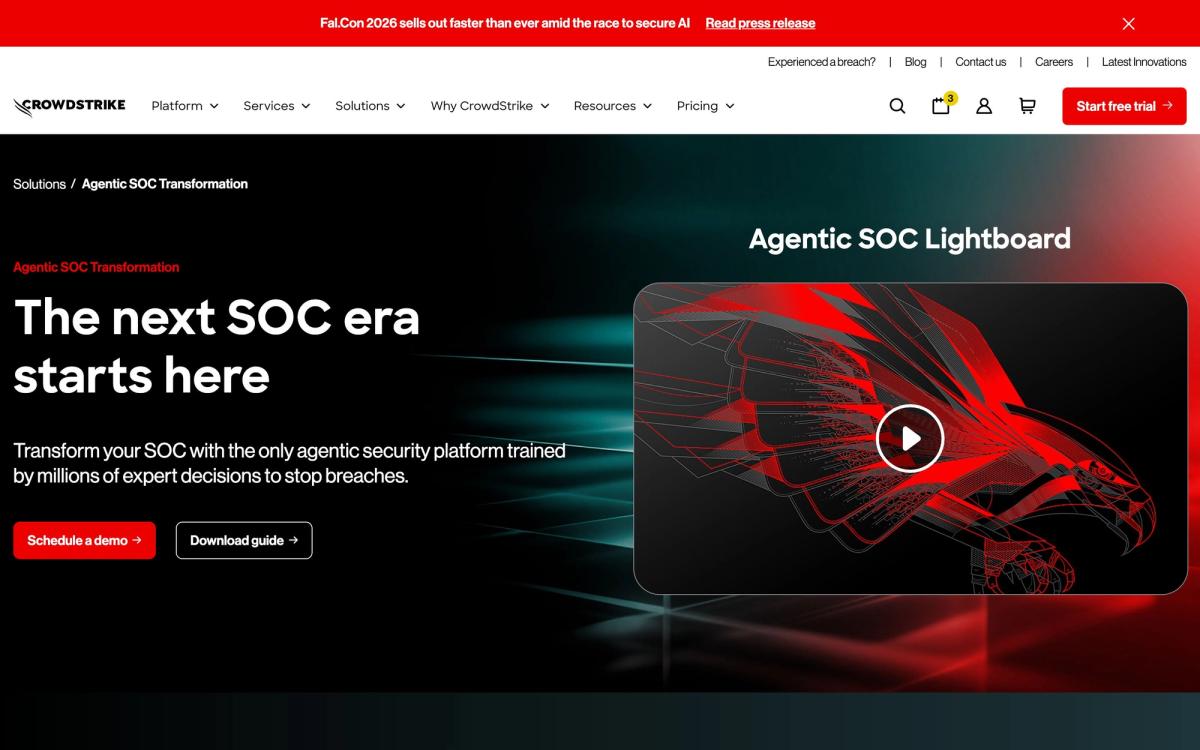Click the Agentic SOC Lightboard heading
Screen dimensions: 1200x750
tap(910, 238)
